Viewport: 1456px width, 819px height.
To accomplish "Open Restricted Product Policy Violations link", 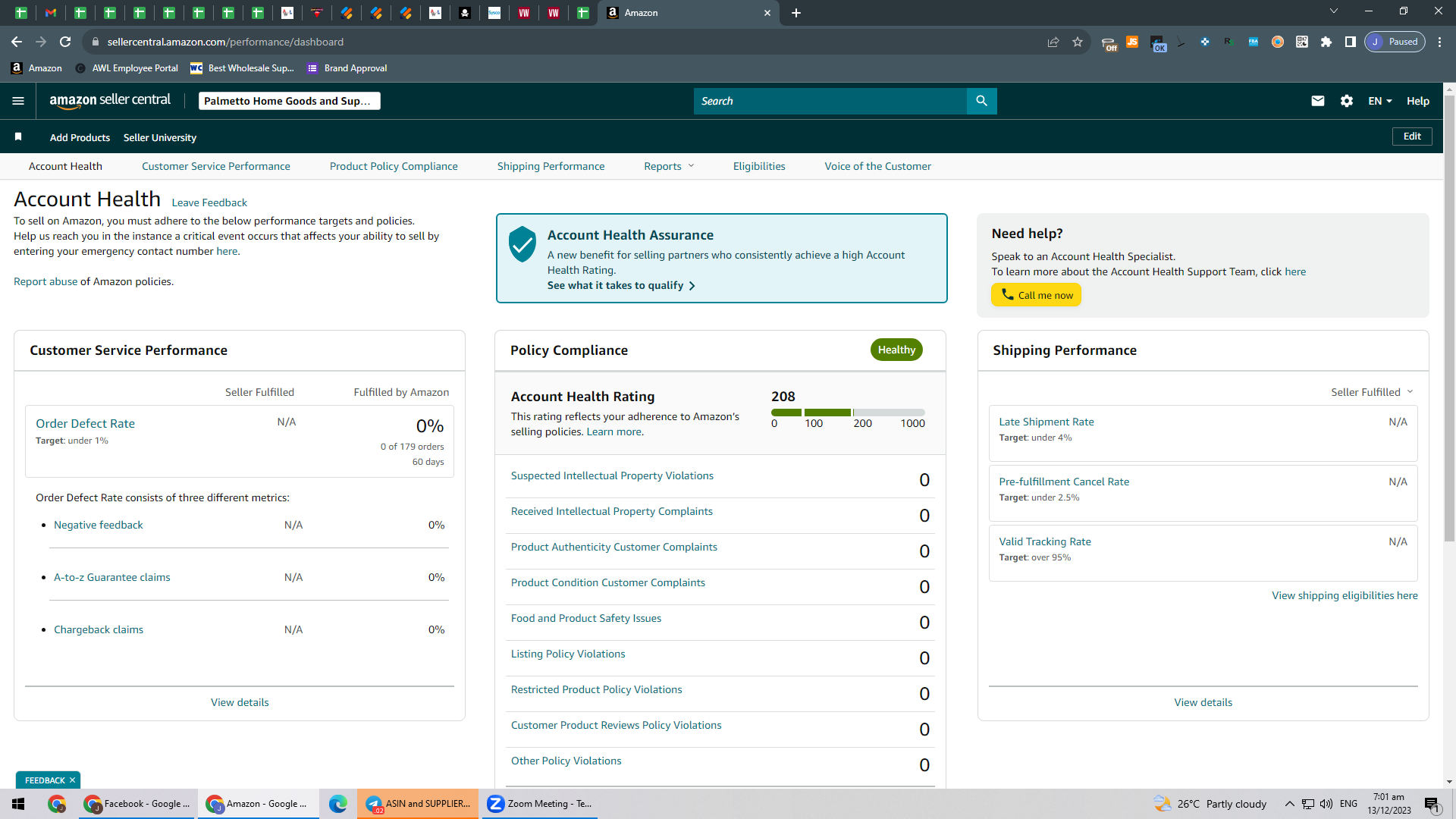I will point(597,689).
